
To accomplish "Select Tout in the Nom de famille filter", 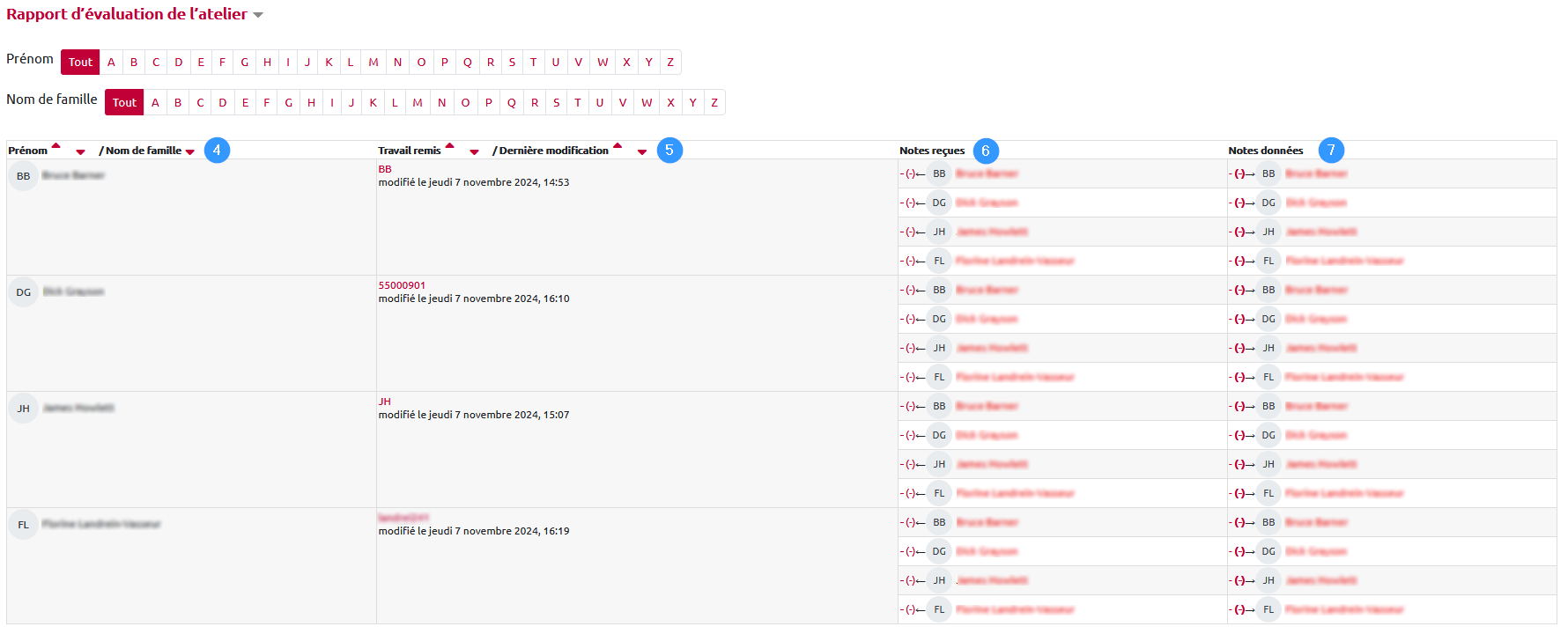I will coord(124,103).
